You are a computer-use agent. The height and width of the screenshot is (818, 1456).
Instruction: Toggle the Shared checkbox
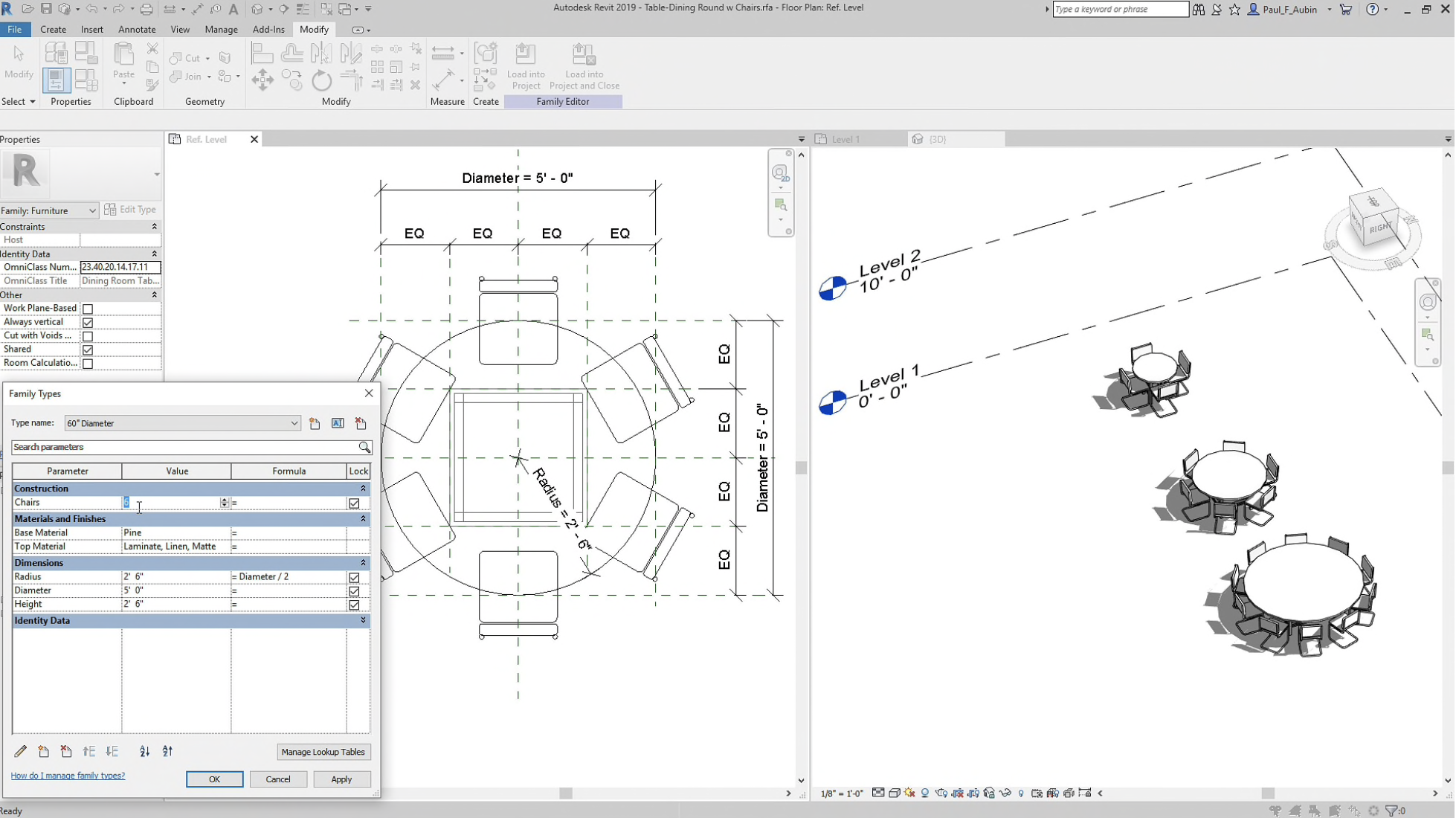tap(88, 350)
